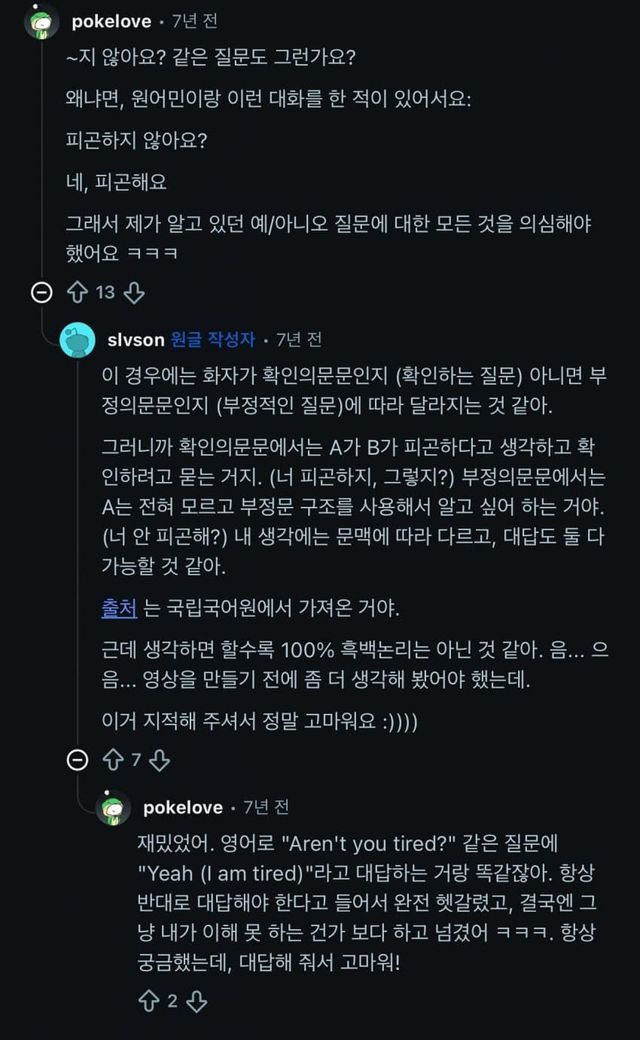Click the 13 vote count on the top comment
Image resolution: width=640 pixels, height=1040 pixels.
pos(105,293)
